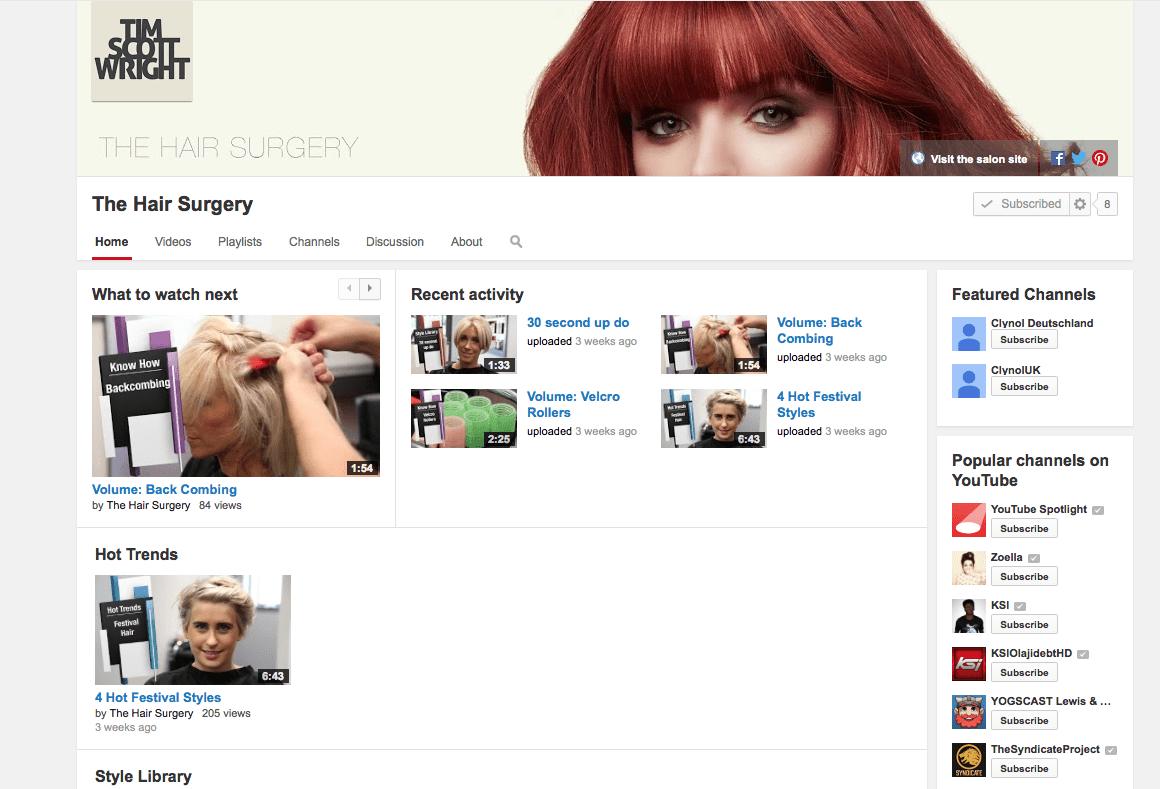Open TheSyndicateProject channel avatar
Screen dimensions: 1160x789
[969, 760]
